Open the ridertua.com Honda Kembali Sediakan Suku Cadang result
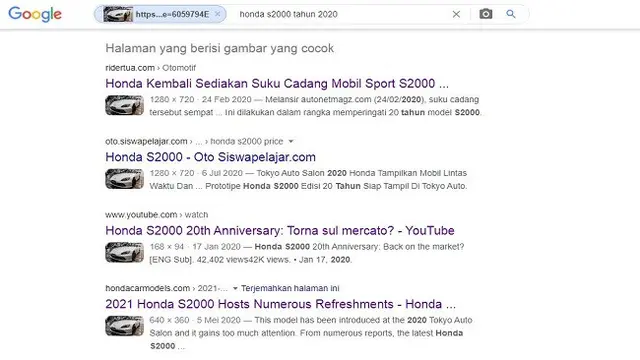 [x=277, y=84]
